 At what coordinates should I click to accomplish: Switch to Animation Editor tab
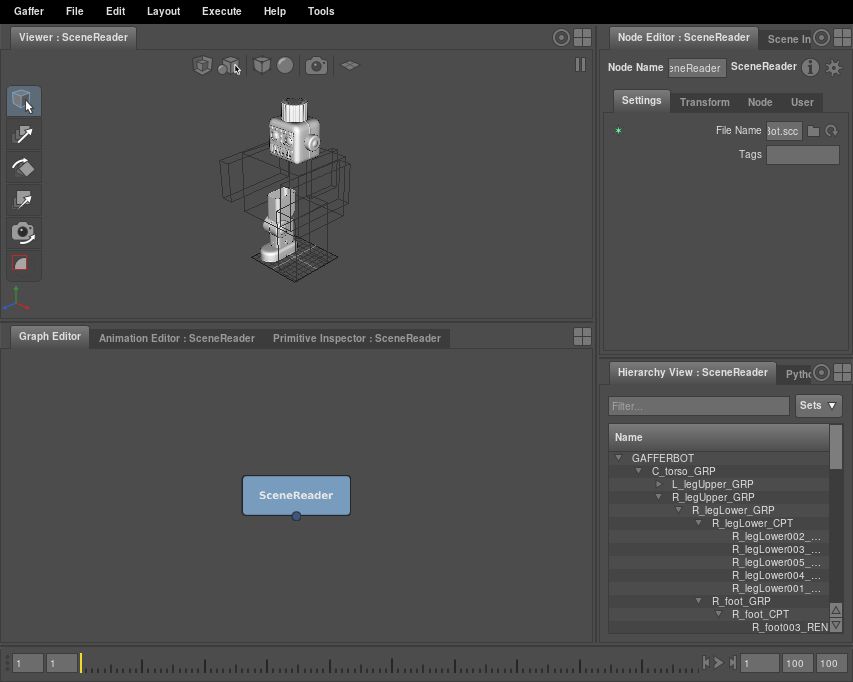177,338
